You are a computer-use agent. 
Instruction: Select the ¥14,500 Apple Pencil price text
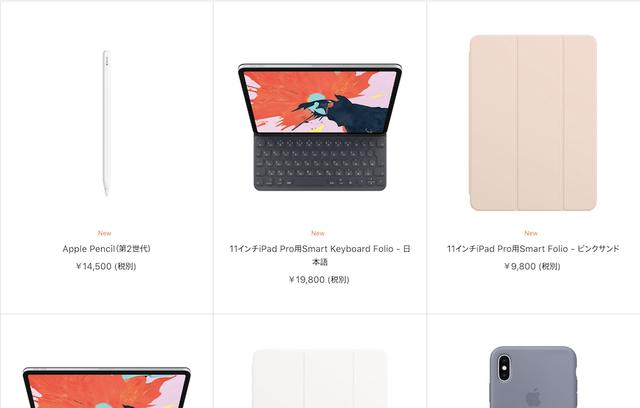pyautogui.click(x=106, y=266)
